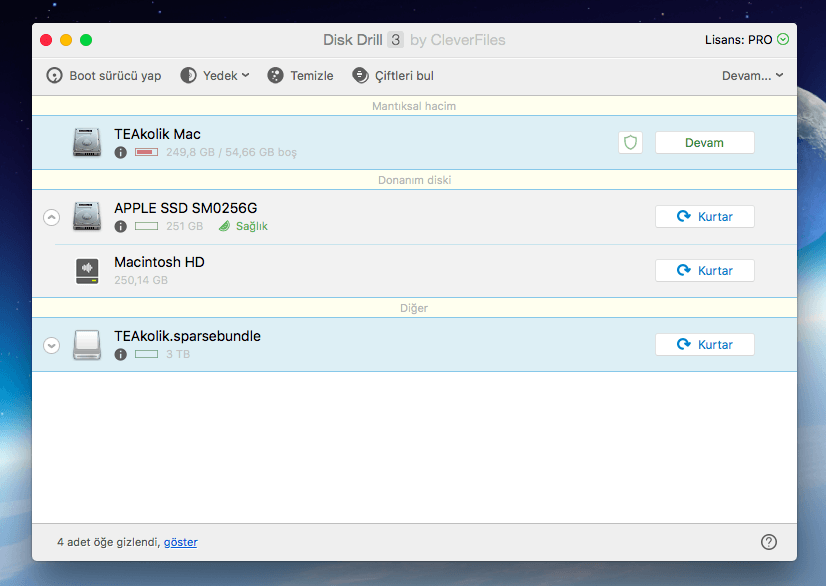Viewport: 826px width, 586px height.
Task: Click the green PRO license checkmark icon
Action: pos(783,39)
